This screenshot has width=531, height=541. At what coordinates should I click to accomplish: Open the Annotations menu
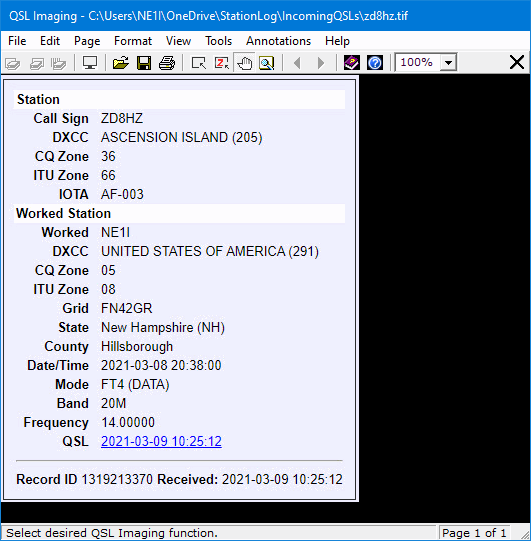click(x=278, y=41)
